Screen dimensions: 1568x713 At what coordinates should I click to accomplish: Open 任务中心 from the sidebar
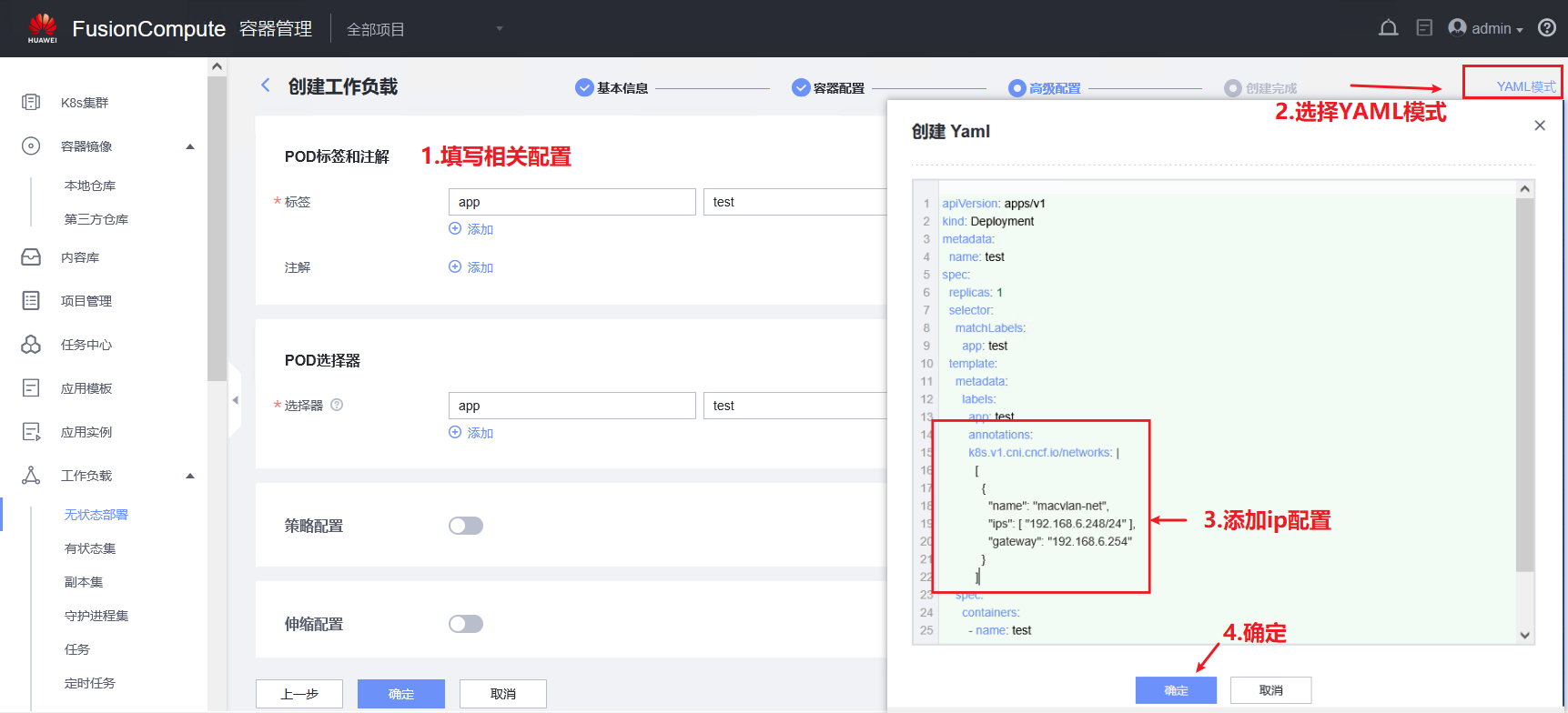pos(86,345)
